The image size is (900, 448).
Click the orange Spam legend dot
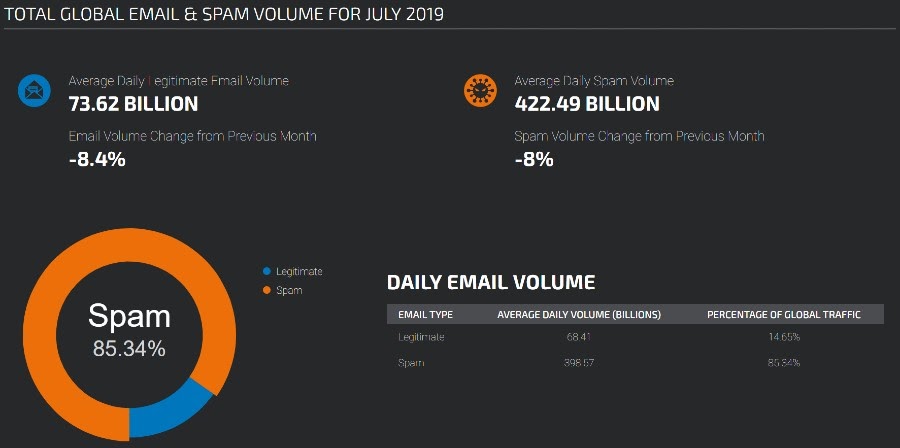(x=266, y=290)
